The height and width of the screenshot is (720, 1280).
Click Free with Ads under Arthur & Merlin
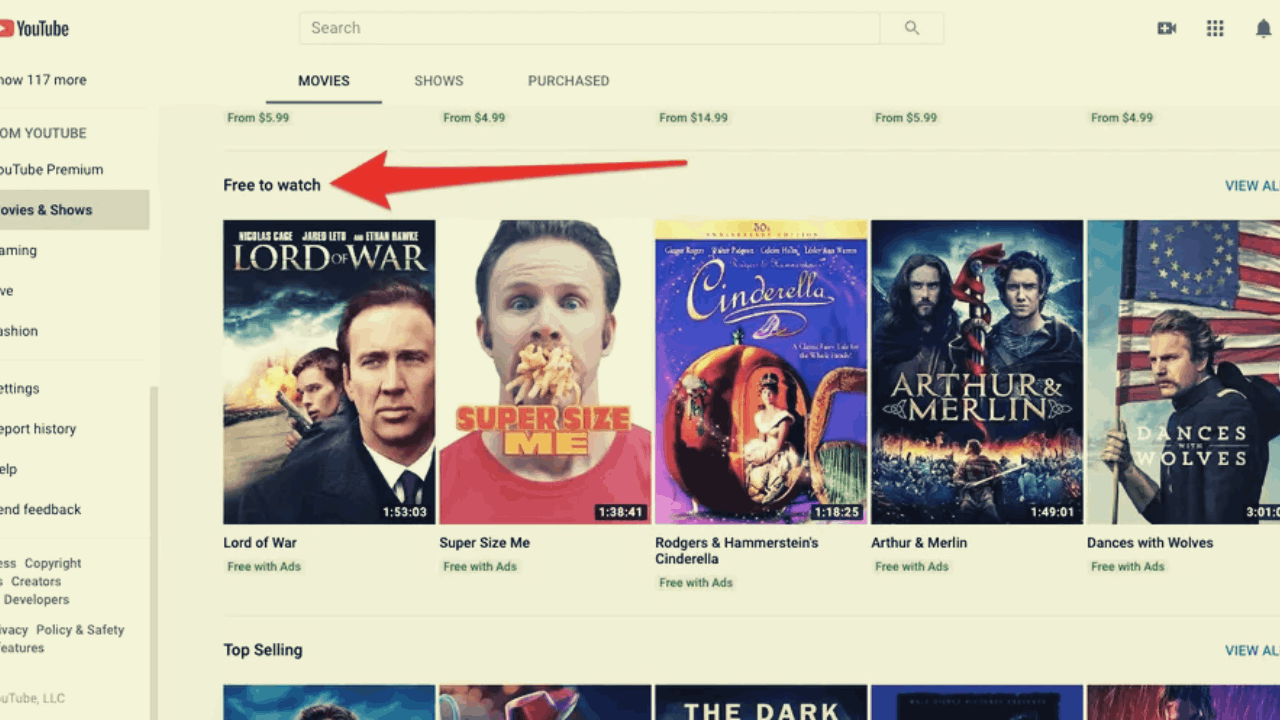[912, 567]
